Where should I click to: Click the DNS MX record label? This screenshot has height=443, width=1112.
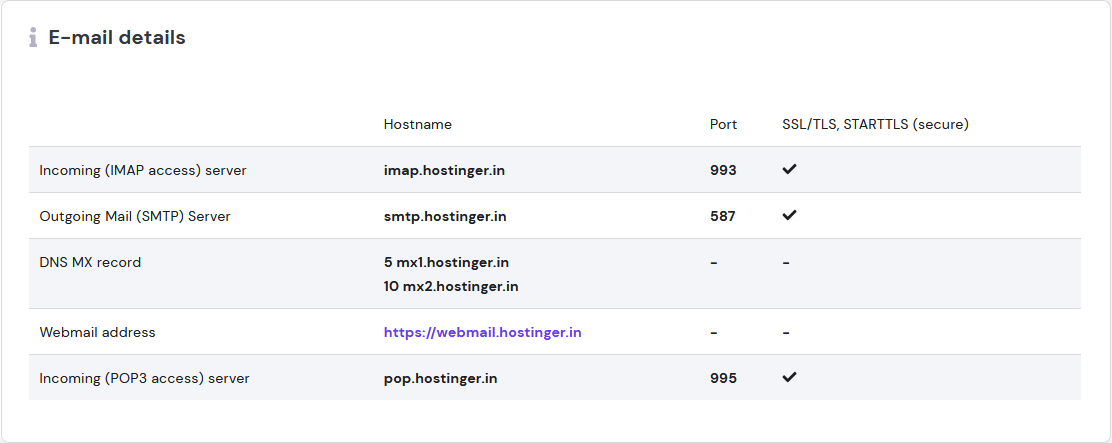coord(90,262)
